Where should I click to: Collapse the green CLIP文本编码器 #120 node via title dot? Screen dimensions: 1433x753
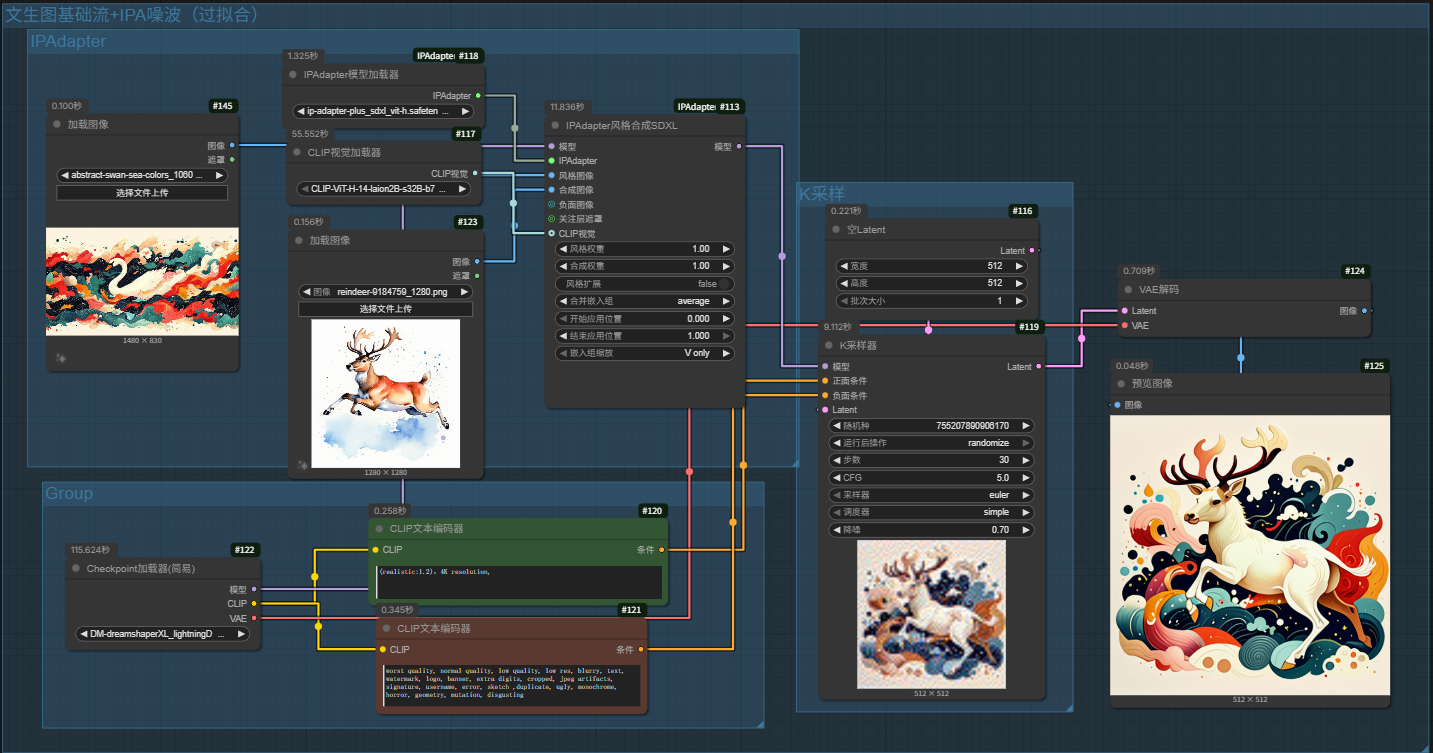tap(379, 529)
